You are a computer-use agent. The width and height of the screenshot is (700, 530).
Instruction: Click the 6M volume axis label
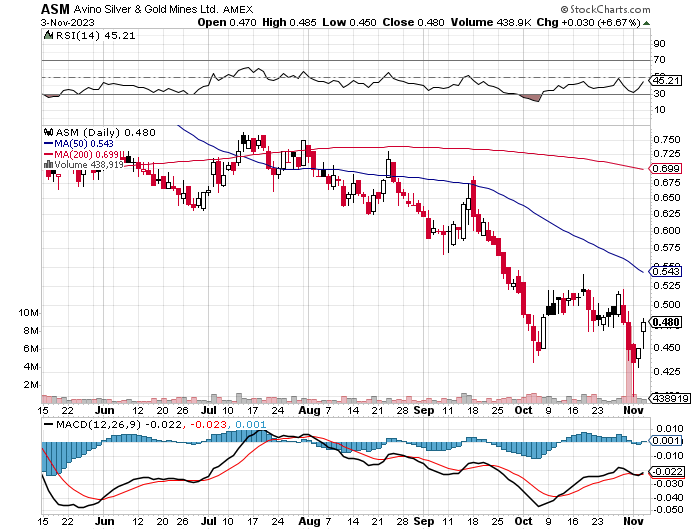31,348
